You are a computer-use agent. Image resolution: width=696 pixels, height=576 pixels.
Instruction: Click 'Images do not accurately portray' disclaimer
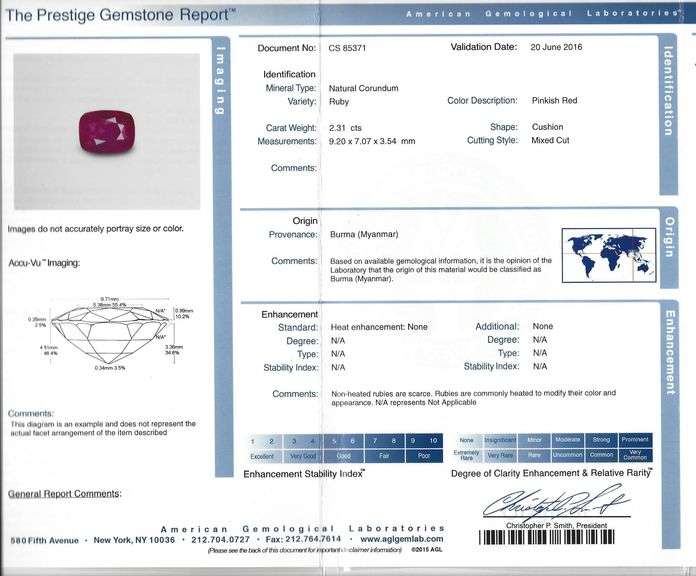click(95, 229)
